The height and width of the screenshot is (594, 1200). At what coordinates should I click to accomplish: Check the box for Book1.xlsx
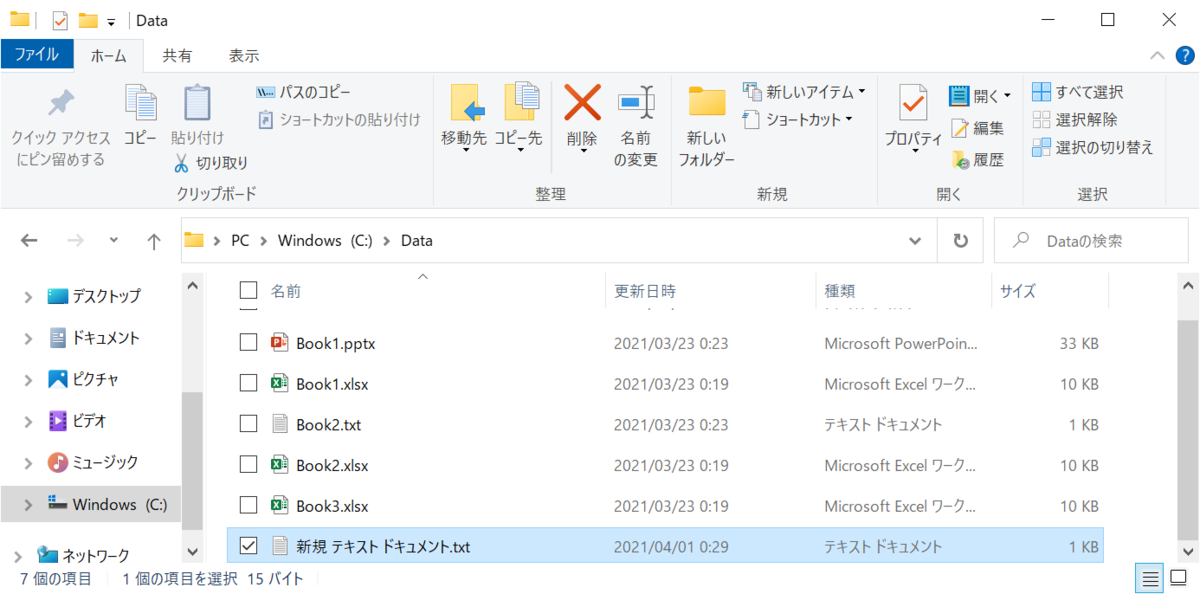249,384
